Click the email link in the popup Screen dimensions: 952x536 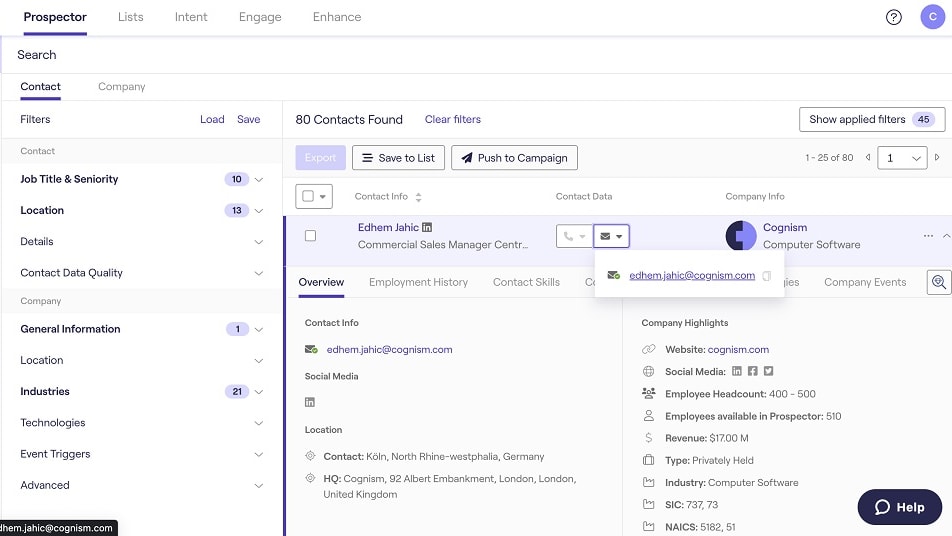tap(692, 276)
